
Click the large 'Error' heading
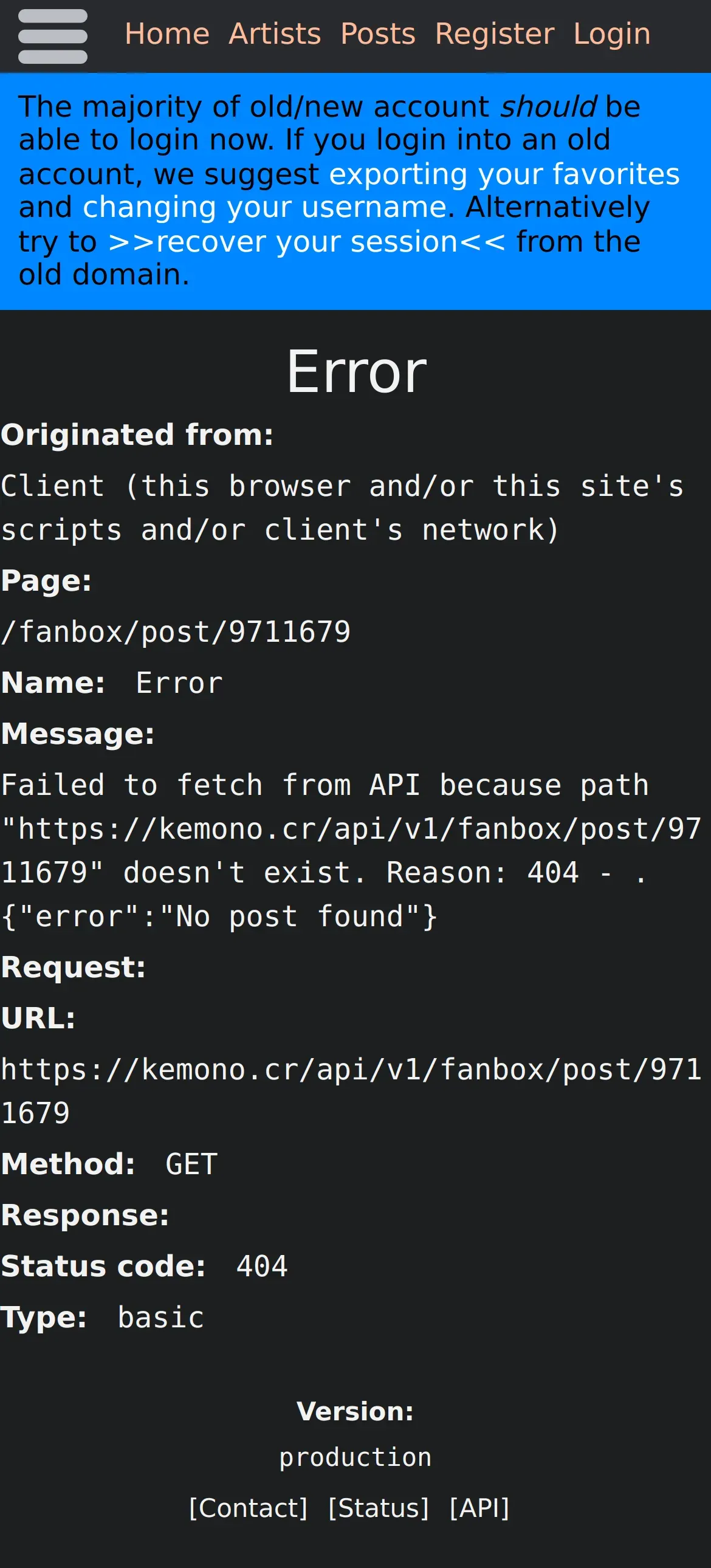click(x=356, y=372)
